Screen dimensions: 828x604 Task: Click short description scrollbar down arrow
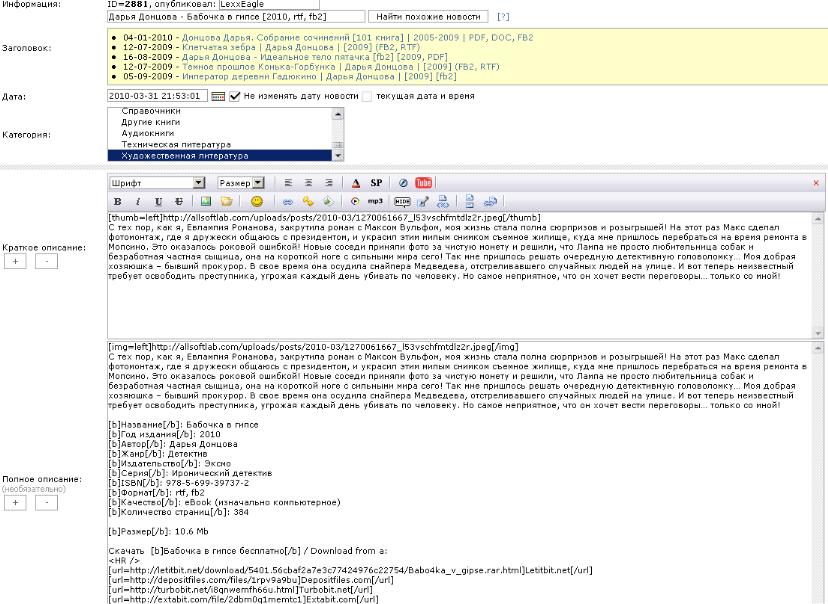[x=818, y=333]
